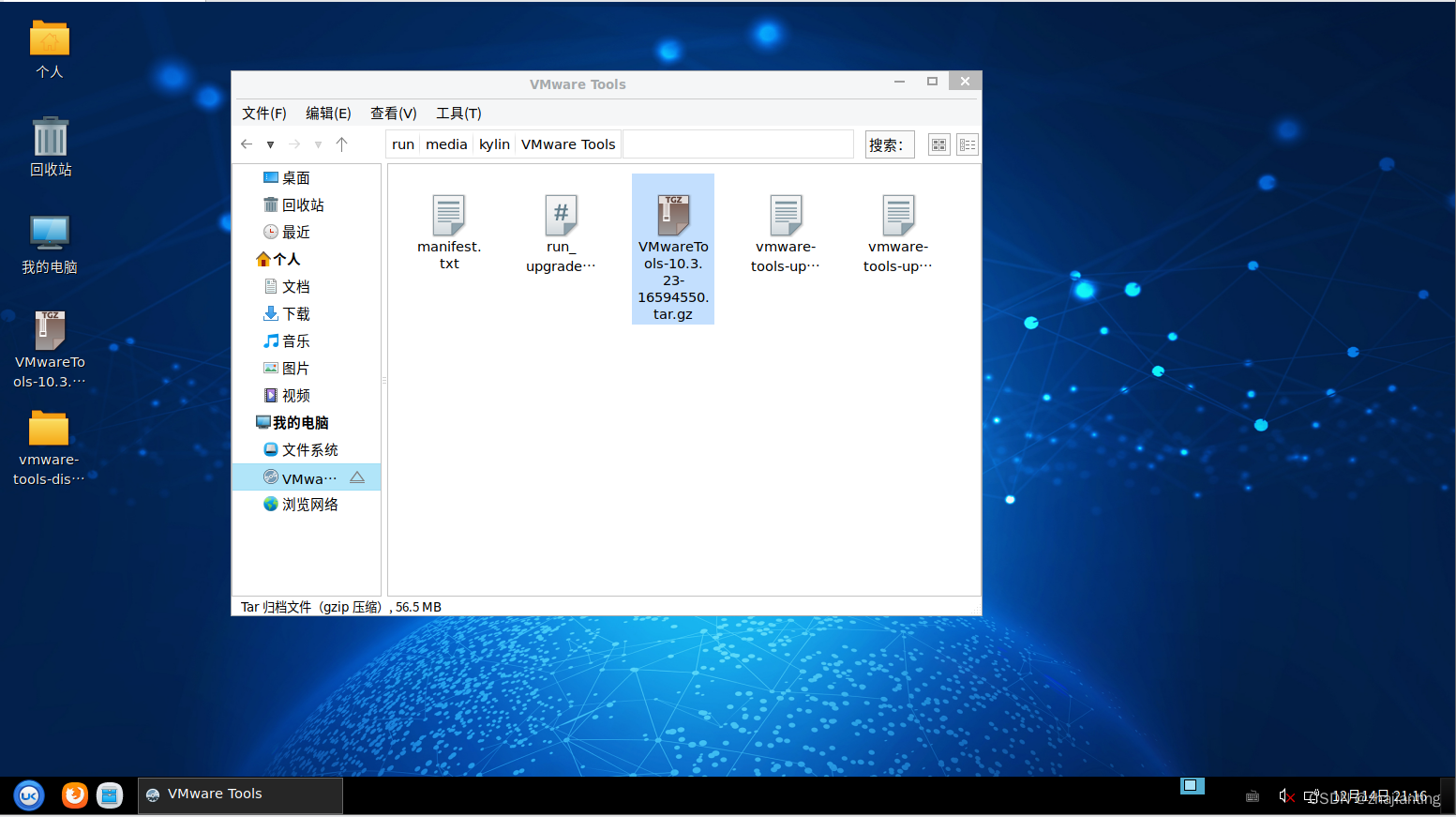Select the VMwareTools-10.3.23 tar.gz archive
The height and width of the screenshot is (817, 1456).
673,249
